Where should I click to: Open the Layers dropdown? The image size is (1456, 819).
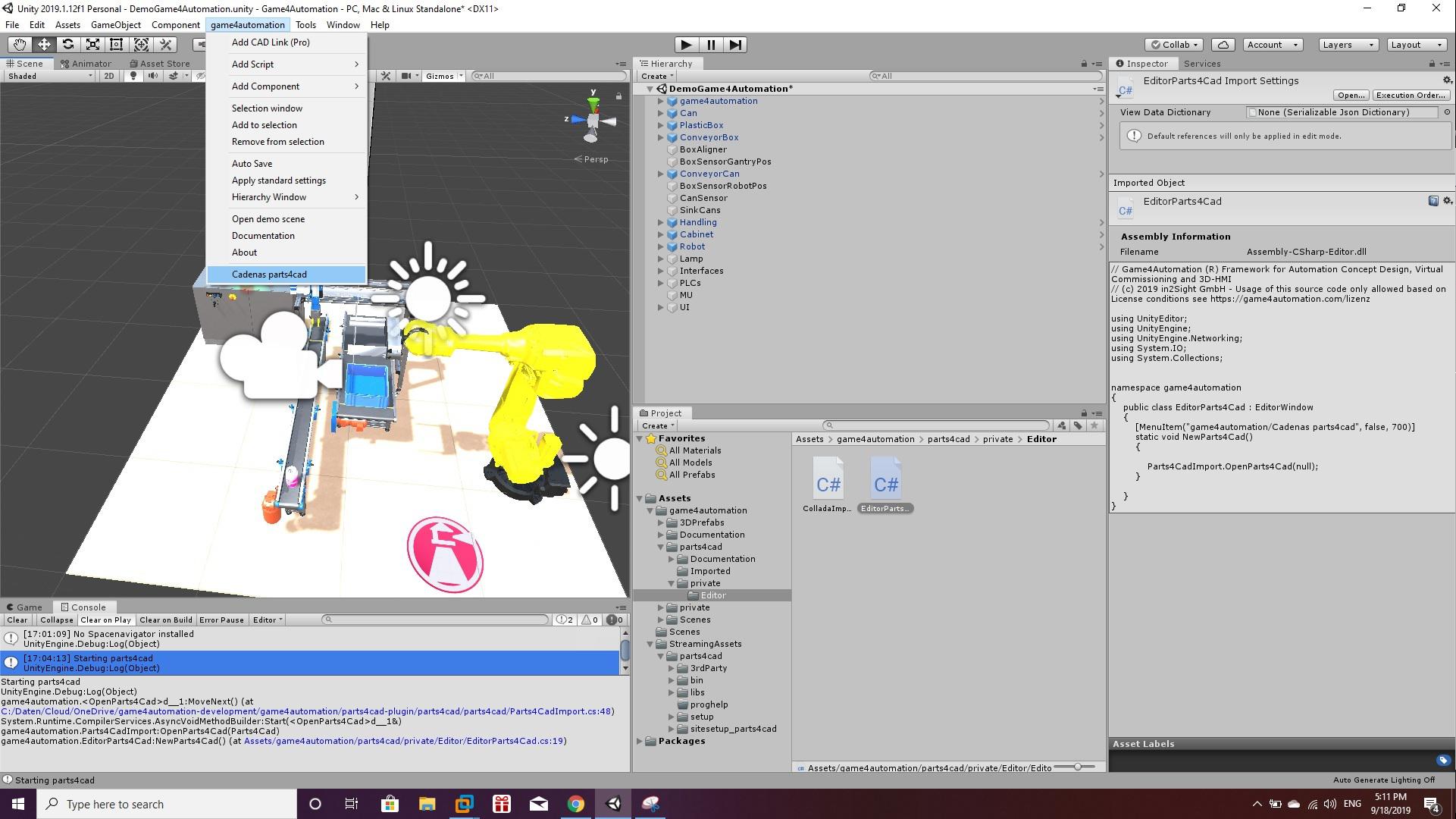(x=1348, y=45)
